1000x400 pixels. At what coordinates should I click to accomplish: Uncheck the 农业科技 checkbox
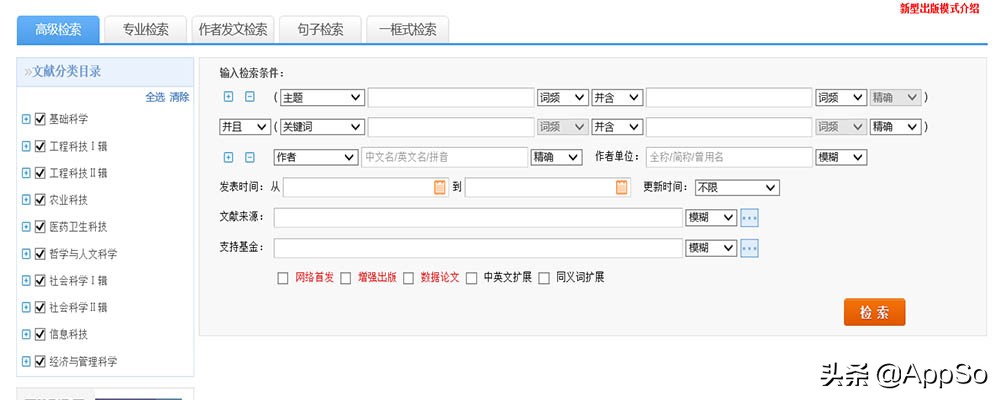click(x=40, y=200)
